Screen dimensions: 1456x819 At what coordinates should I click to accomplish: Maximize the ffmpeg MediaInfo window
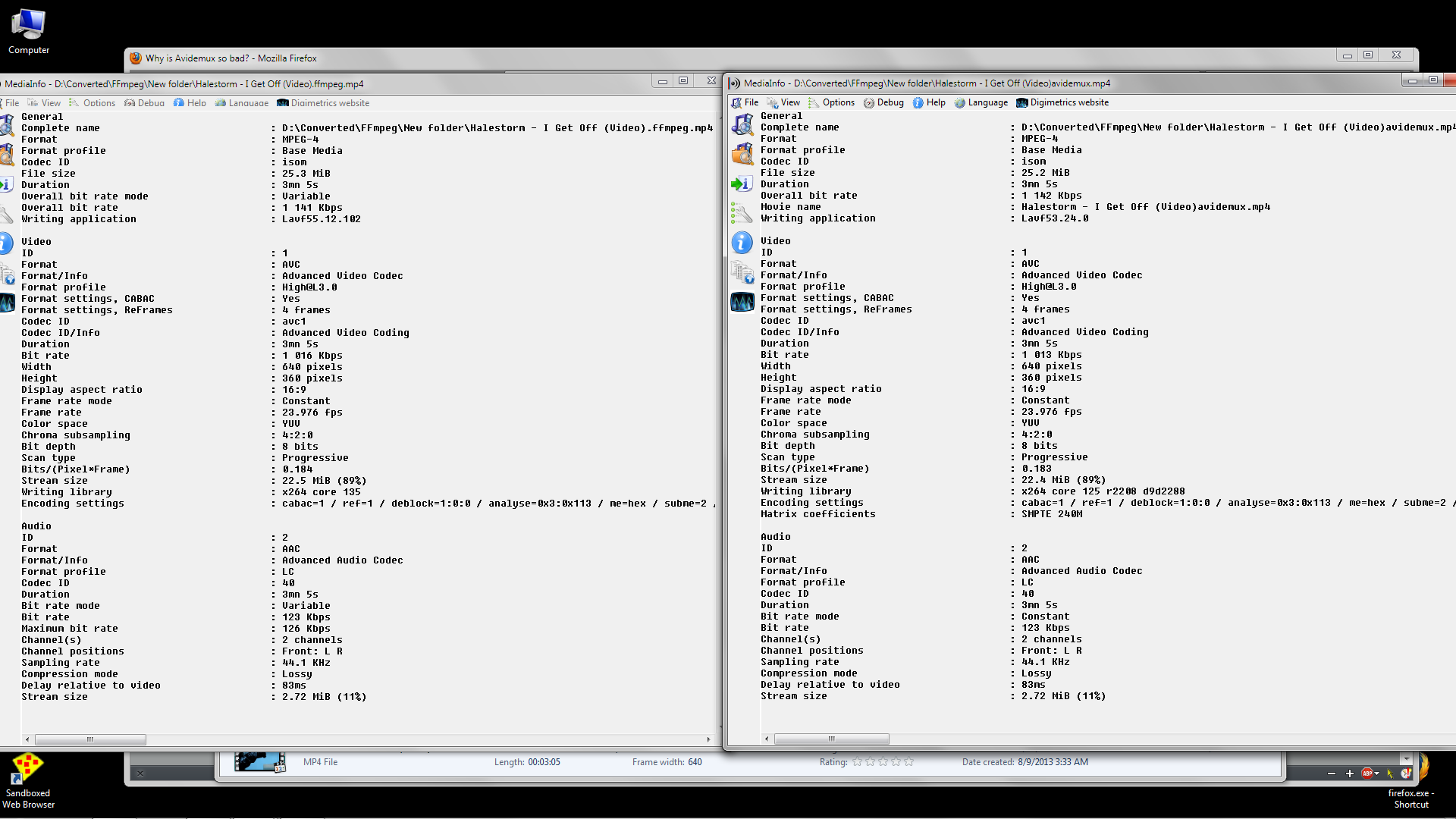[683, 81]
